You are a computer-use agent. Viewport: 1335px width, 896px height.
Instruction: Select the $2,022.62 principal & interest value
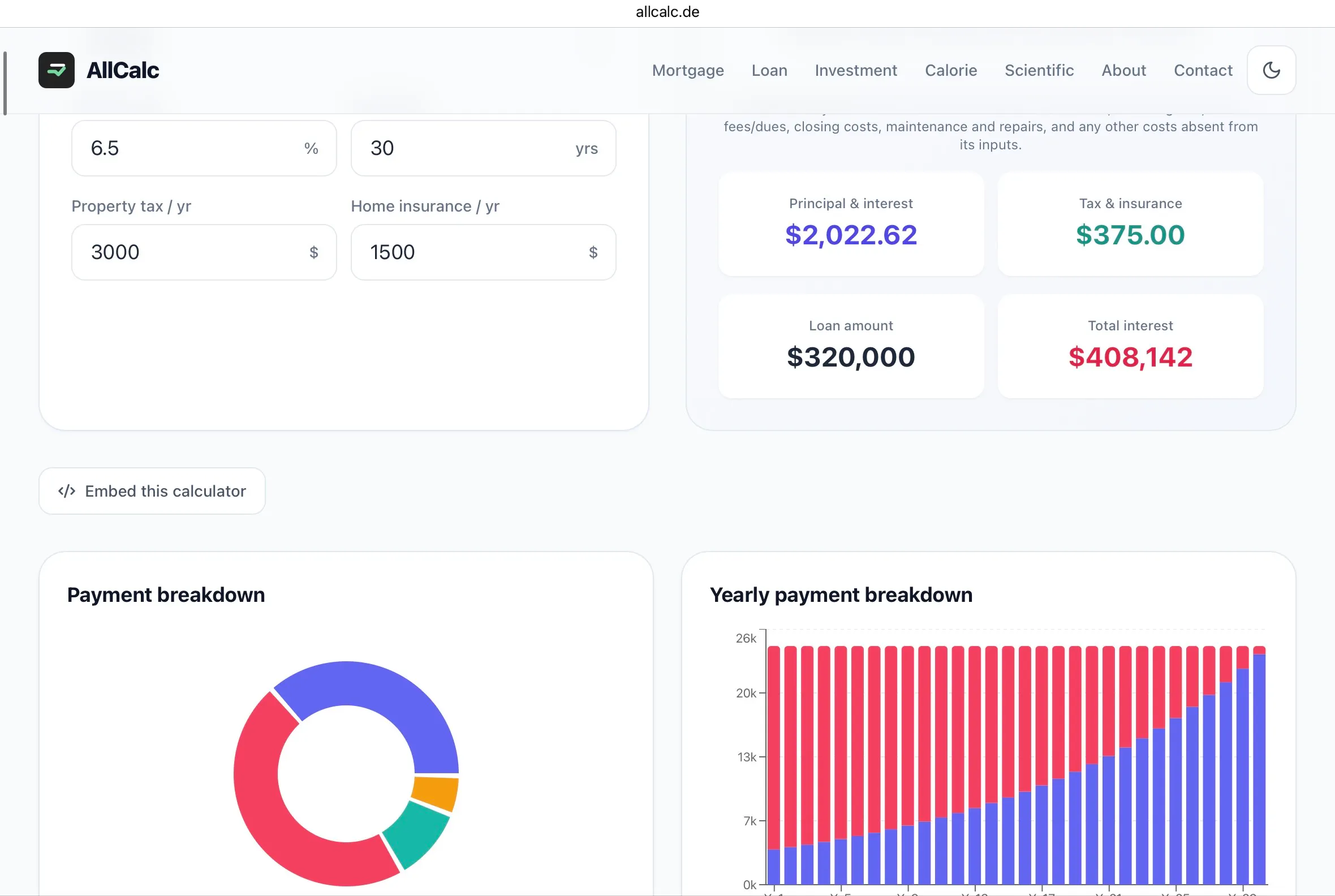tap(851, 235)
